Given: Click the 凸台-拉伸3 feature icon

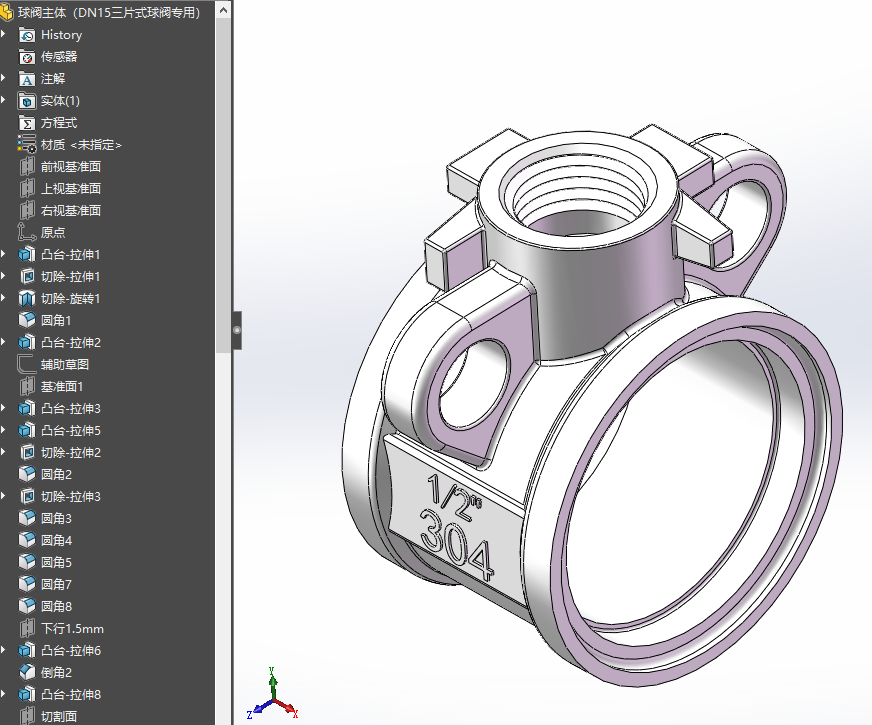Looking at the screenshot, I should point(27,409).
